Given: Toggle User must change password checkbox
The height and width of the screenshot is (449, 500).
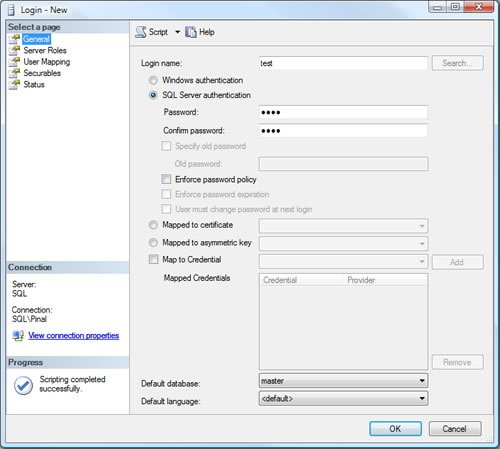Looking at the screenshot, I should (166, 209).
